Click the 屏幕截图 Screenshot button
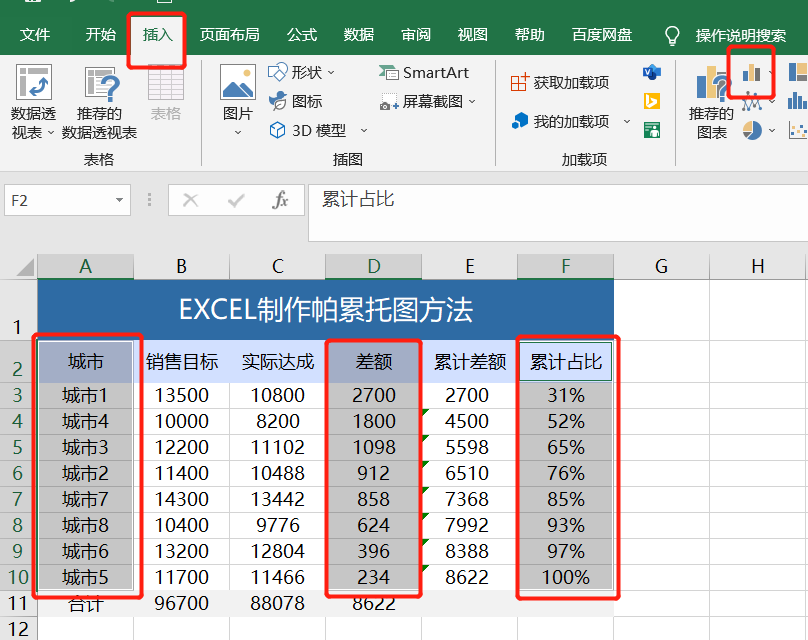The height and width of the screenshot is (640, 808). (x=422, y=102)
